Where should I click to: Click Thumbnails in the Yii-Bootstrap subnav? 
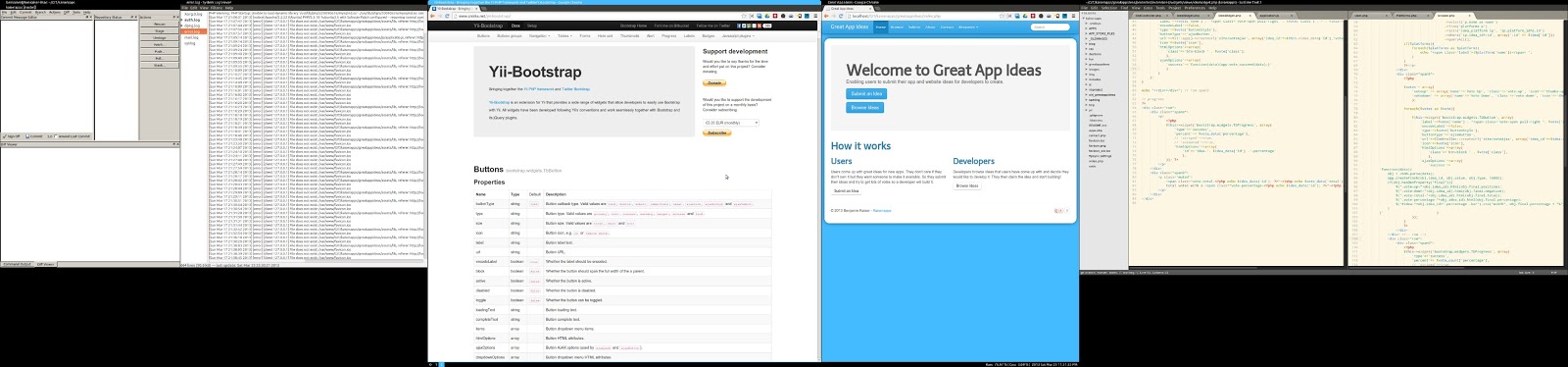pyautogui.click(x=629, y=36)
